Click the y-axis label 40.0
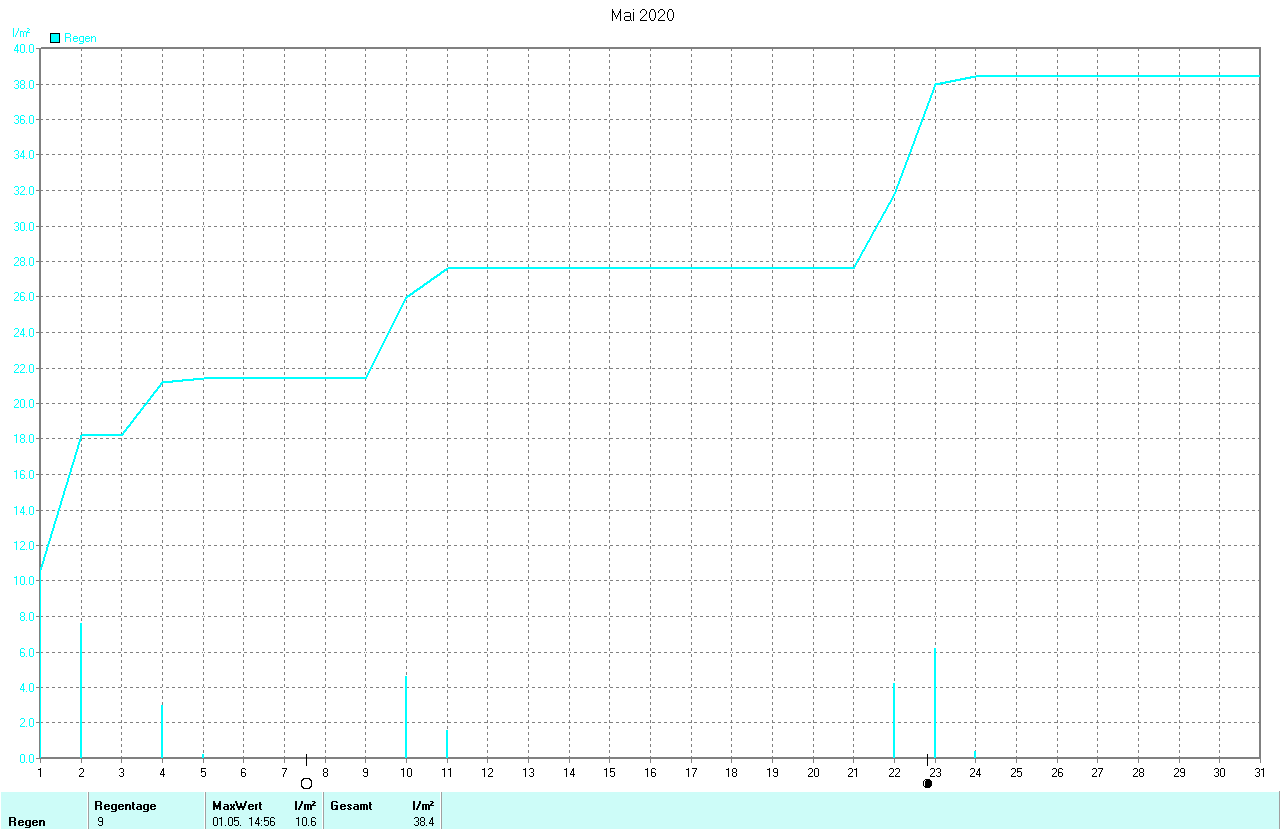The height and width of the screenshot is (829, 1280). pyautogui.click(x=23, y=48)
